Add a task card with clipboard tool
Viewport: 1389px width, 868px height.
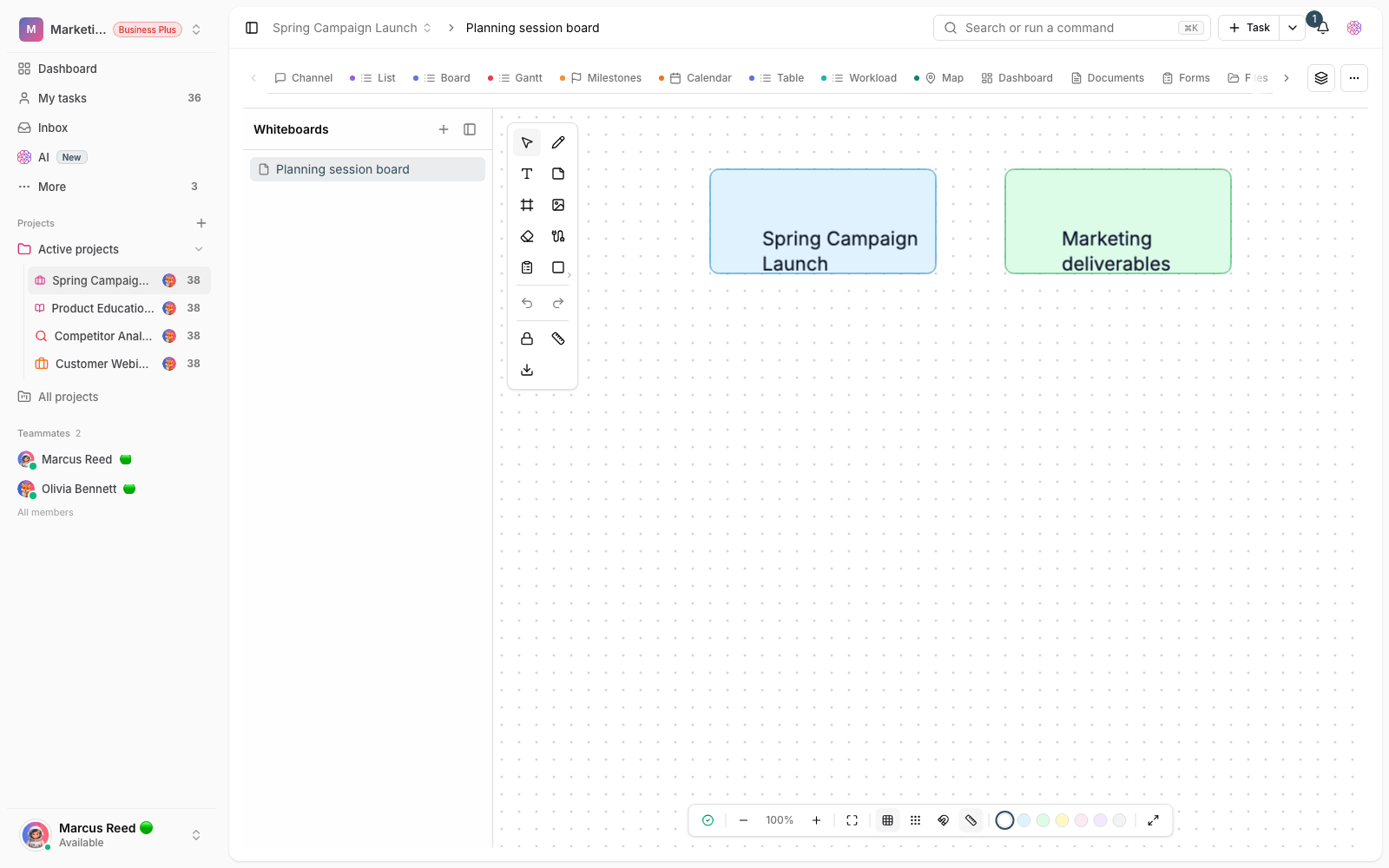coord(527,267)
